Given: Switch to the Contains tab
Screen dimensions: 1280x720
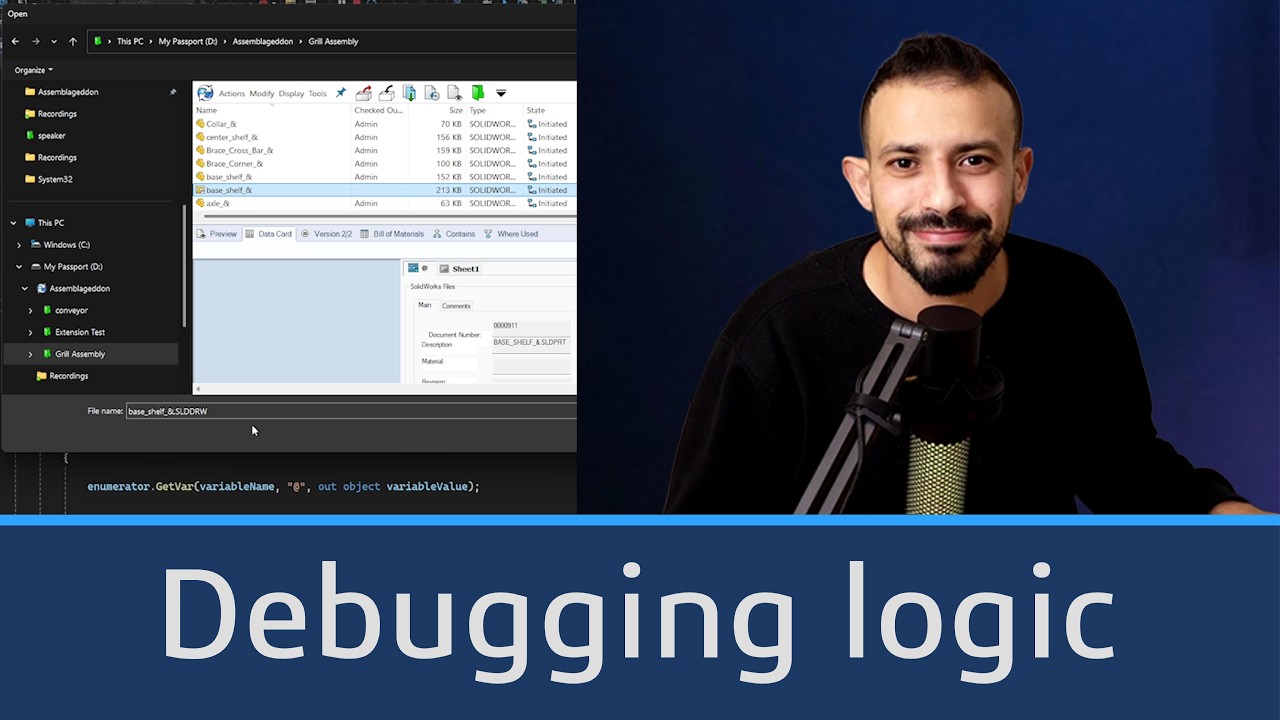Looking at the screenshot, I should click(x=453, y=234).
